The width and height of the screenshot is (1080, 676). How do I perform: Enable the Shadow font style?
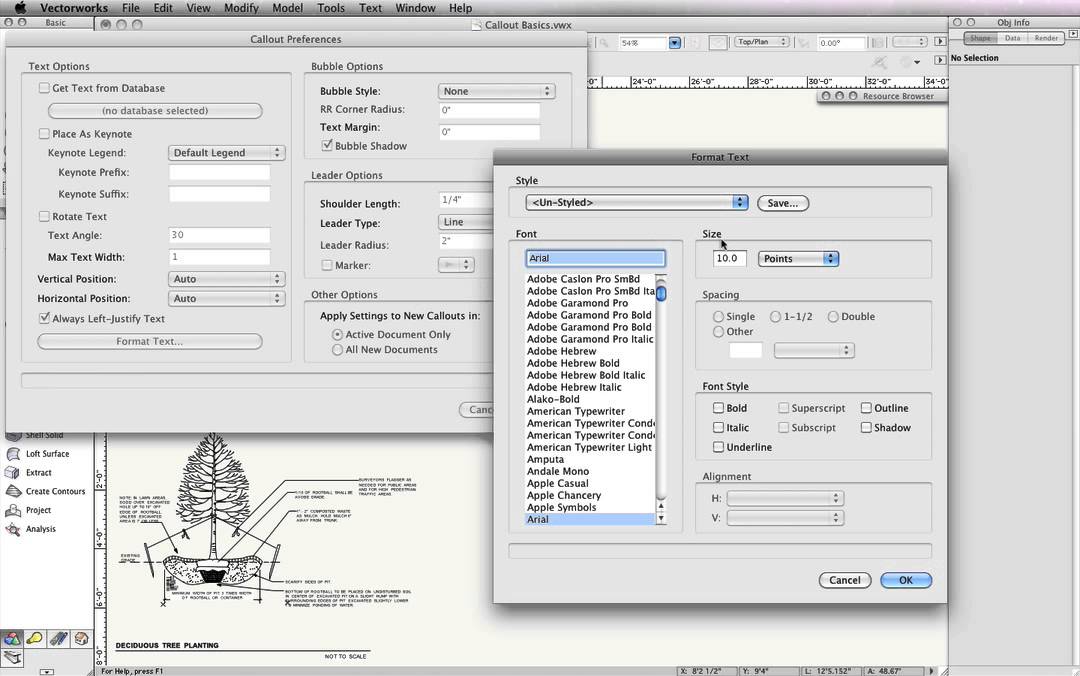pos(866,427)
